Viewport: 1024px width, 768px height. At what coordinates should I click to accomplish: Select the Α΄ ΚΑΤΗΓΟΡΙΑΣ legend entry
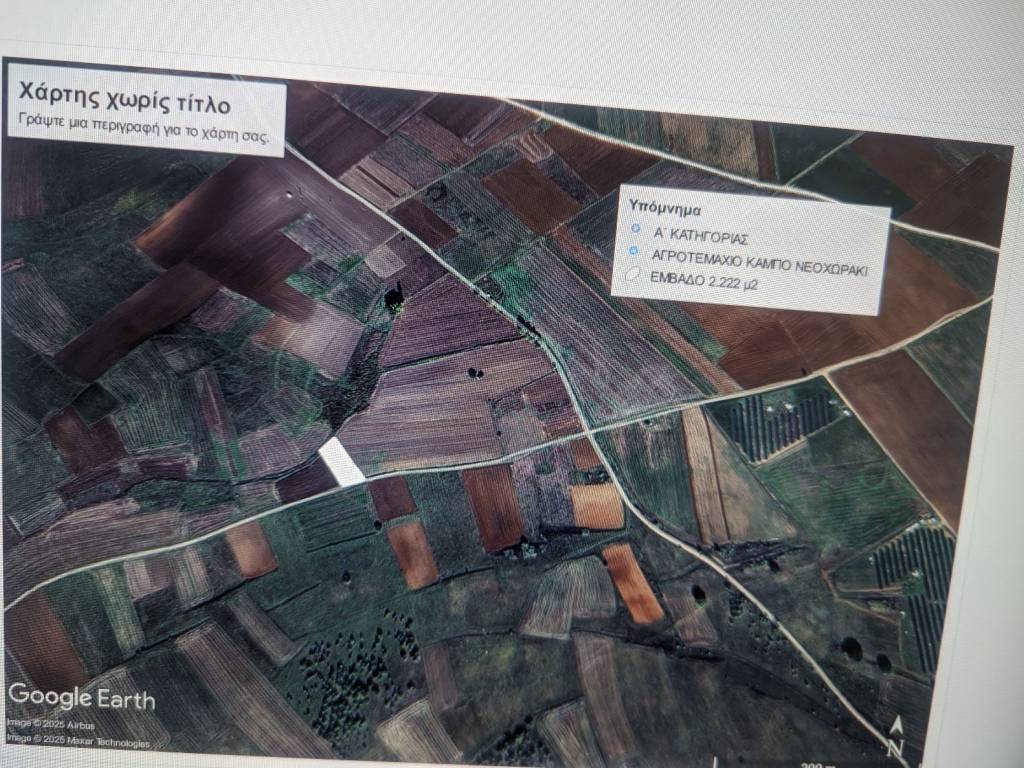coord(701,239)
